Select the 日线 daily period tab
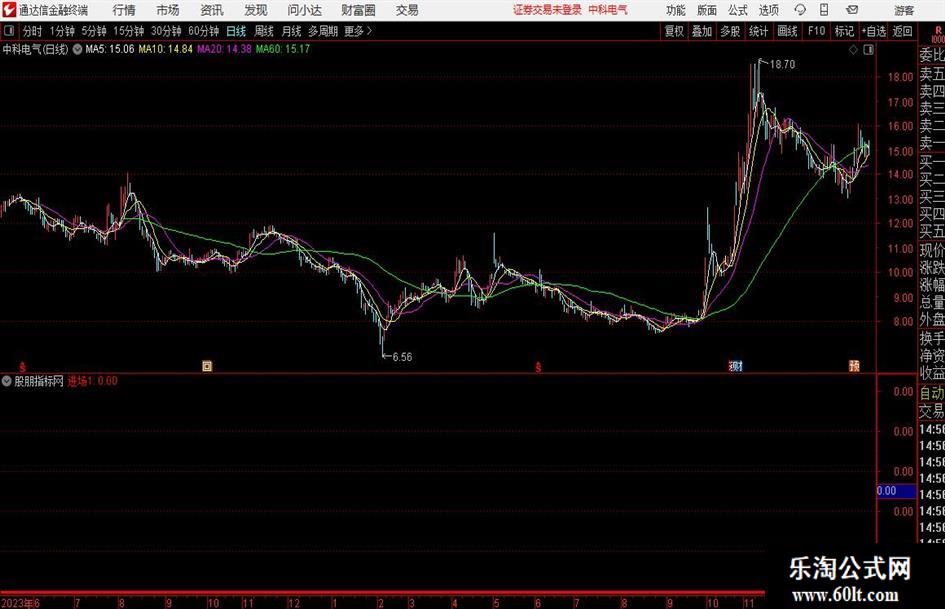The width and height of the screenshot is (945, 609). [236, 31]
